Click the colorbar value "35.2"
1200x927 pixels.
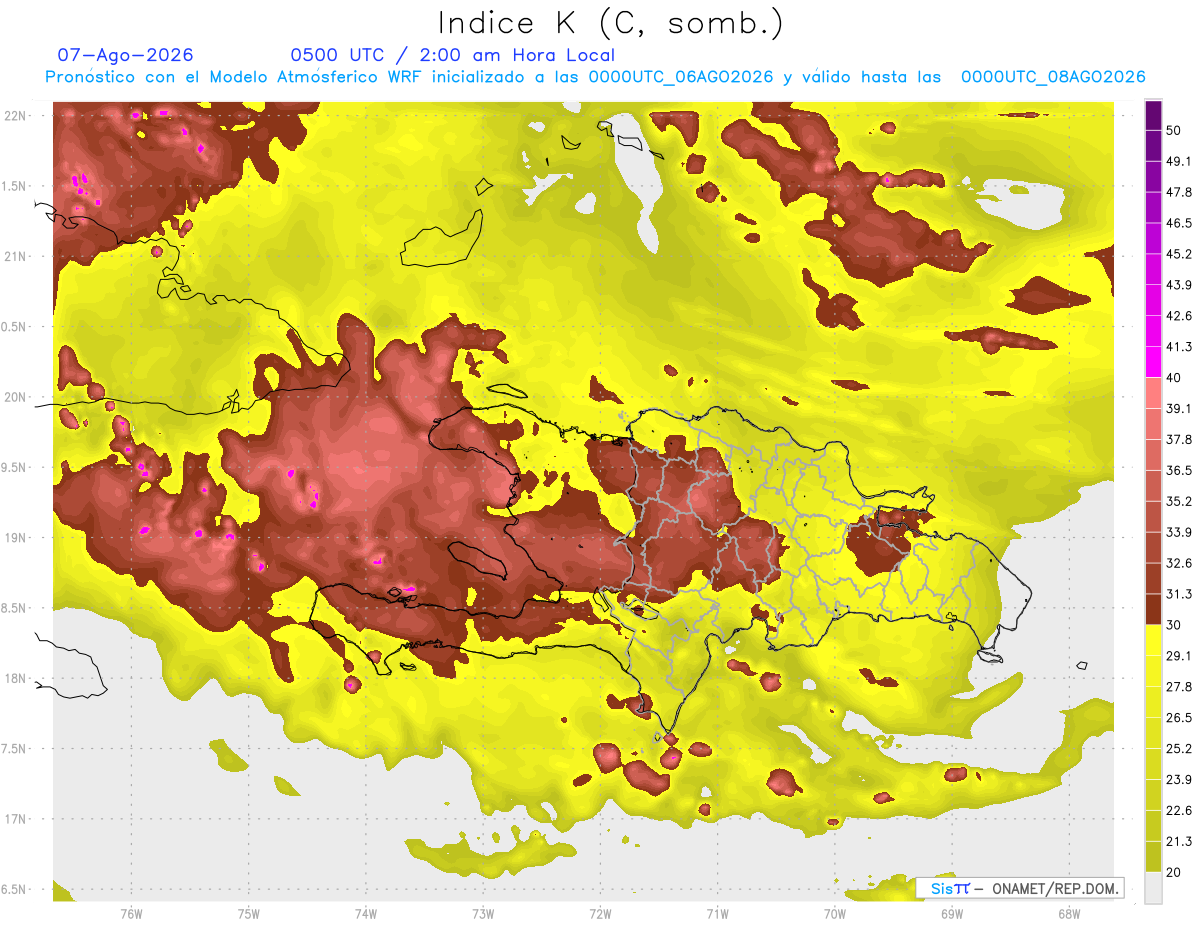click(x=1179, y=501)
